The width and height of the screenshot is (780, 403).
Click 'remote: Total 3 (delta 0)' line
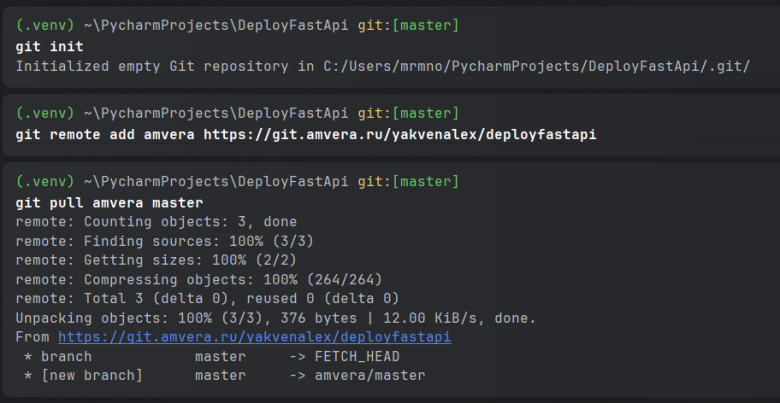(x=207, y=299)
